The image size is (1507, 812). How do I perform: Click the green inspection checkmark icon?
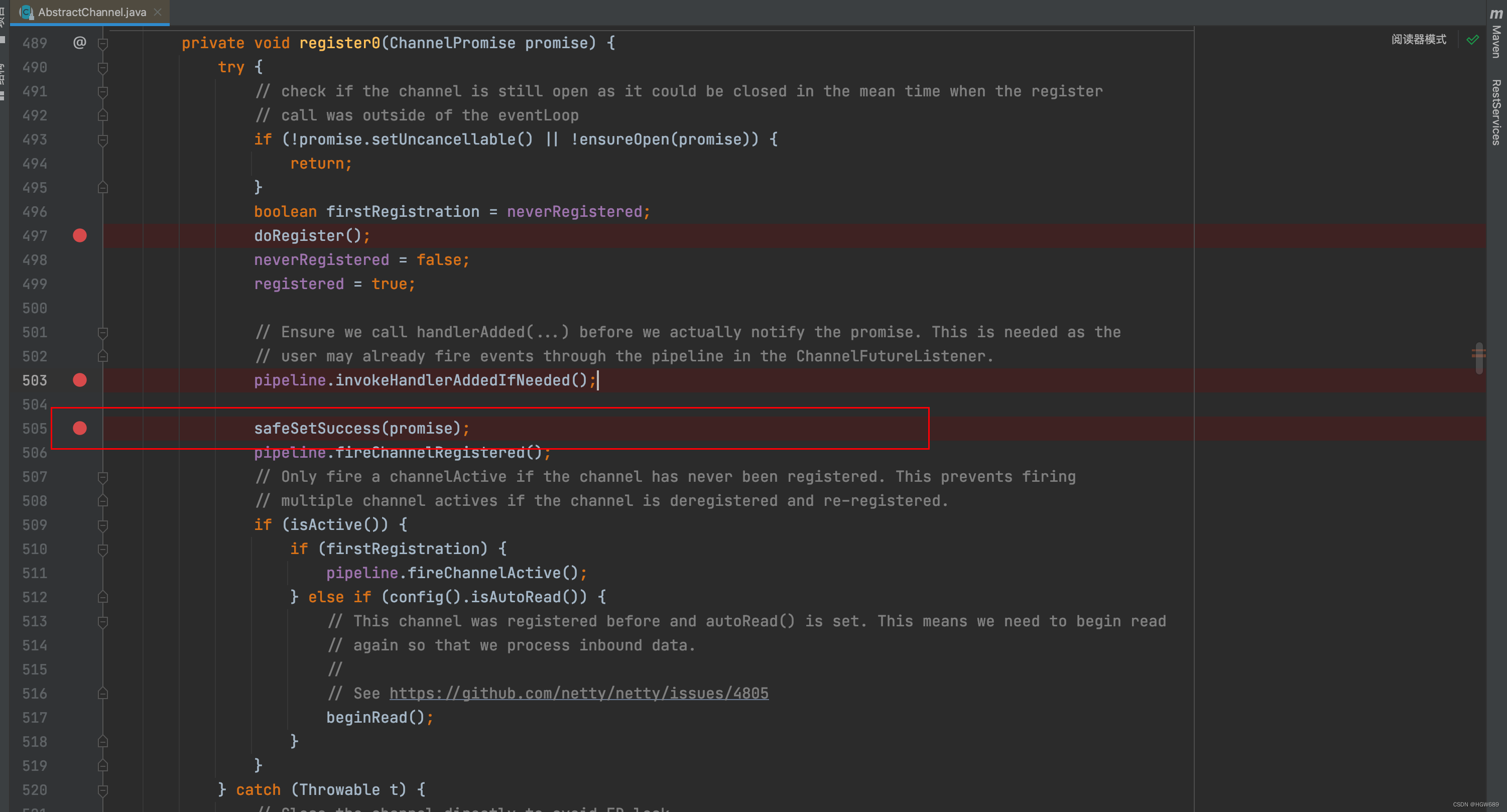[1472, 40]
